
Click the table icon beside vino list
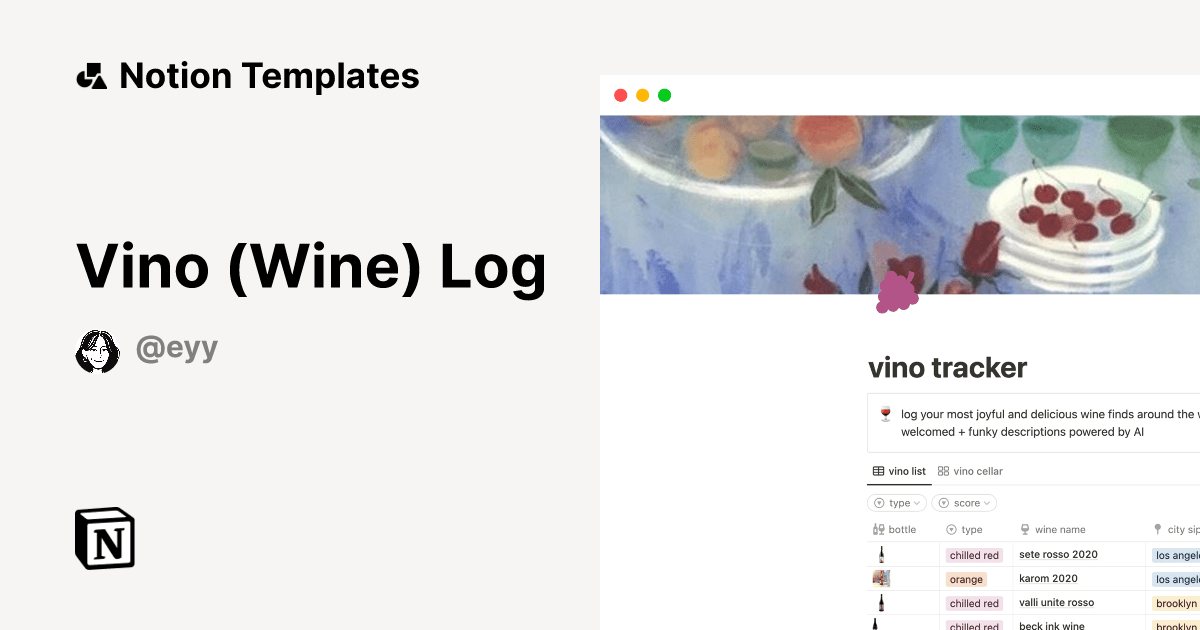point(878,471)
